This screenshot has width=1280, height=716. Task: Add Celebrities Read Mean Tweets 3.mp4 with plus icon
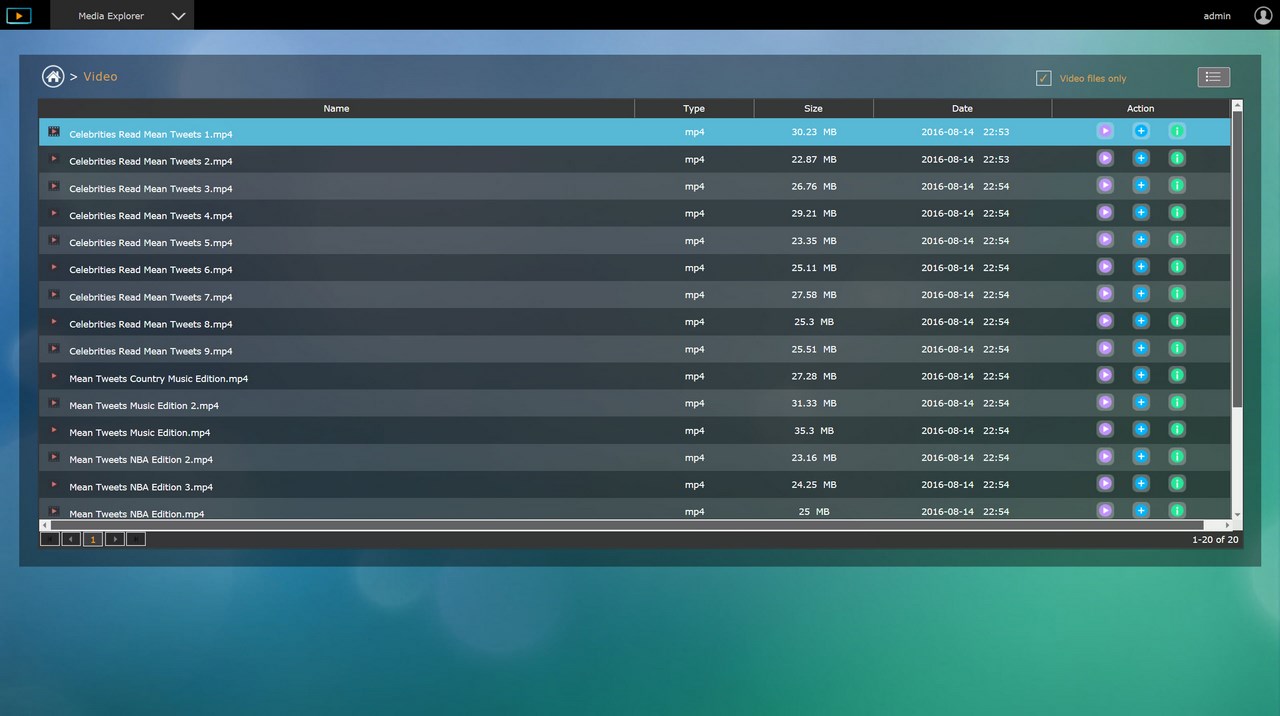point(1141,185)
